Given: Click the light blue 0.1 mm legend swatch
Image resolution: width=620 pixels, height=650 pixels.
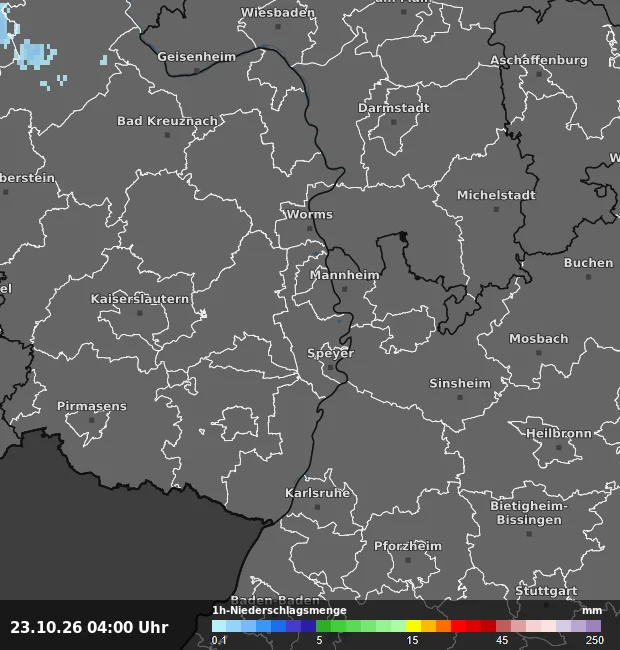Looking at the screenshot, I should pos(219,626).
